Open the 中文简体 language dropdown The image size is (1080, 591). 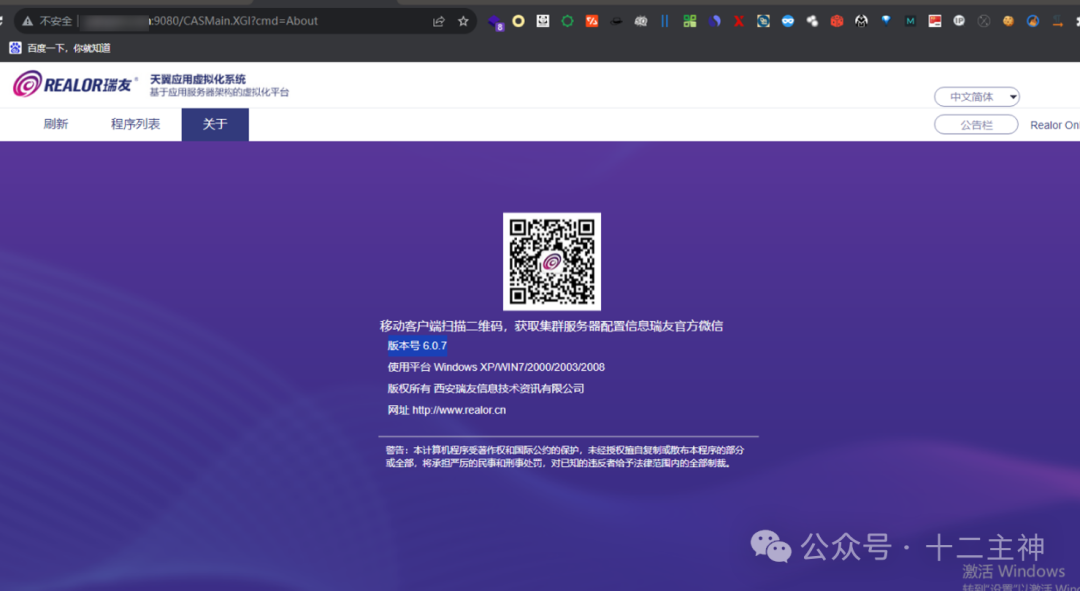(975, 96)
